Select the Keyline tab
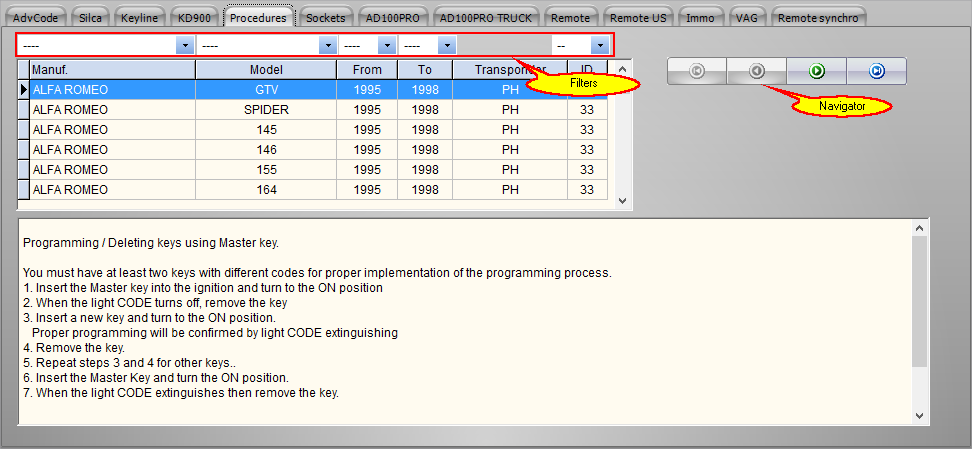Viewport: 972px width, 449px height. (x=139, y=18)
